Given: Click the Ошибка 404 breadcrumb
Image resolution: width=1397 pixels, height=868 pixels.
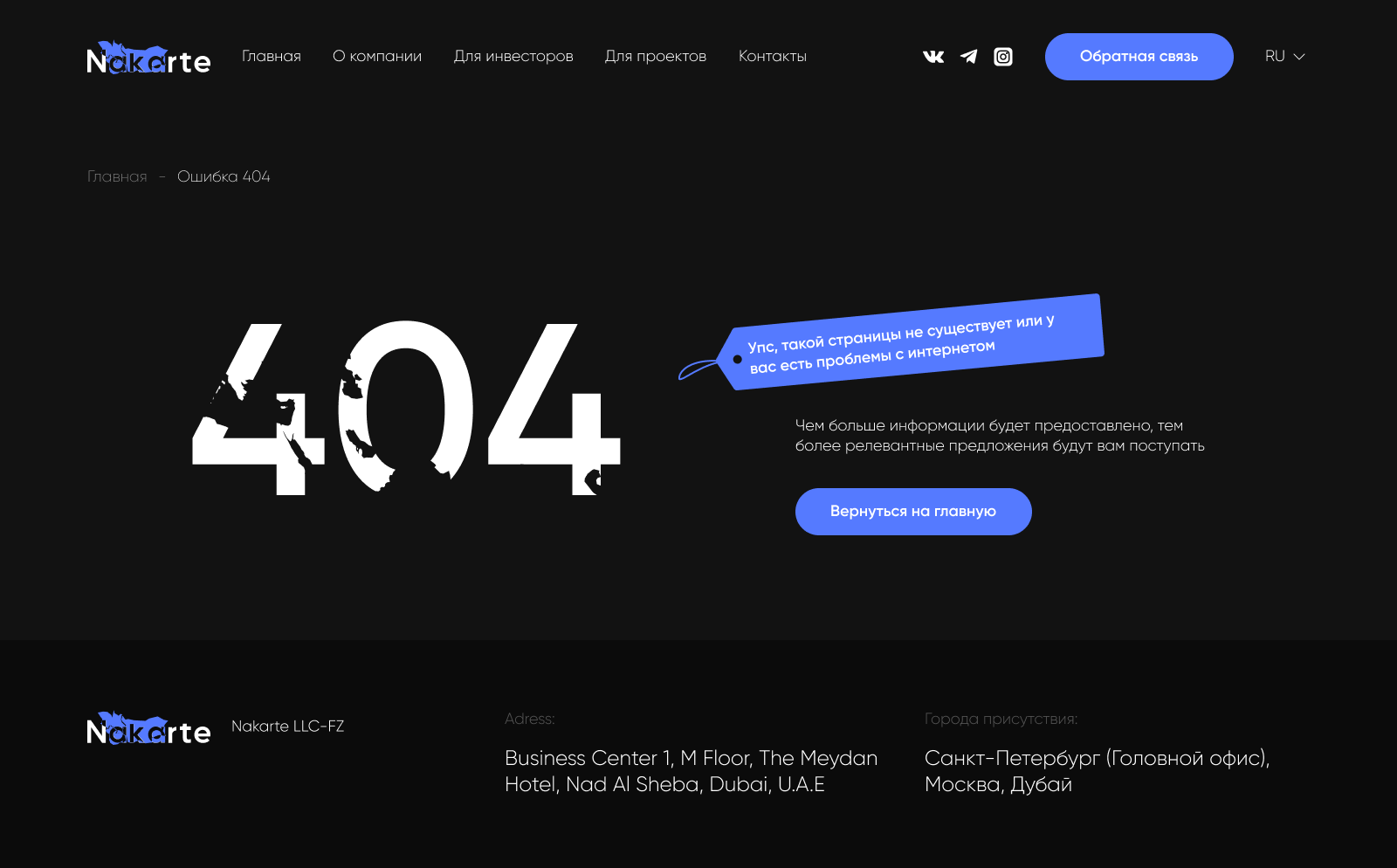Looking at the screenshot, I should coord(224,176).
